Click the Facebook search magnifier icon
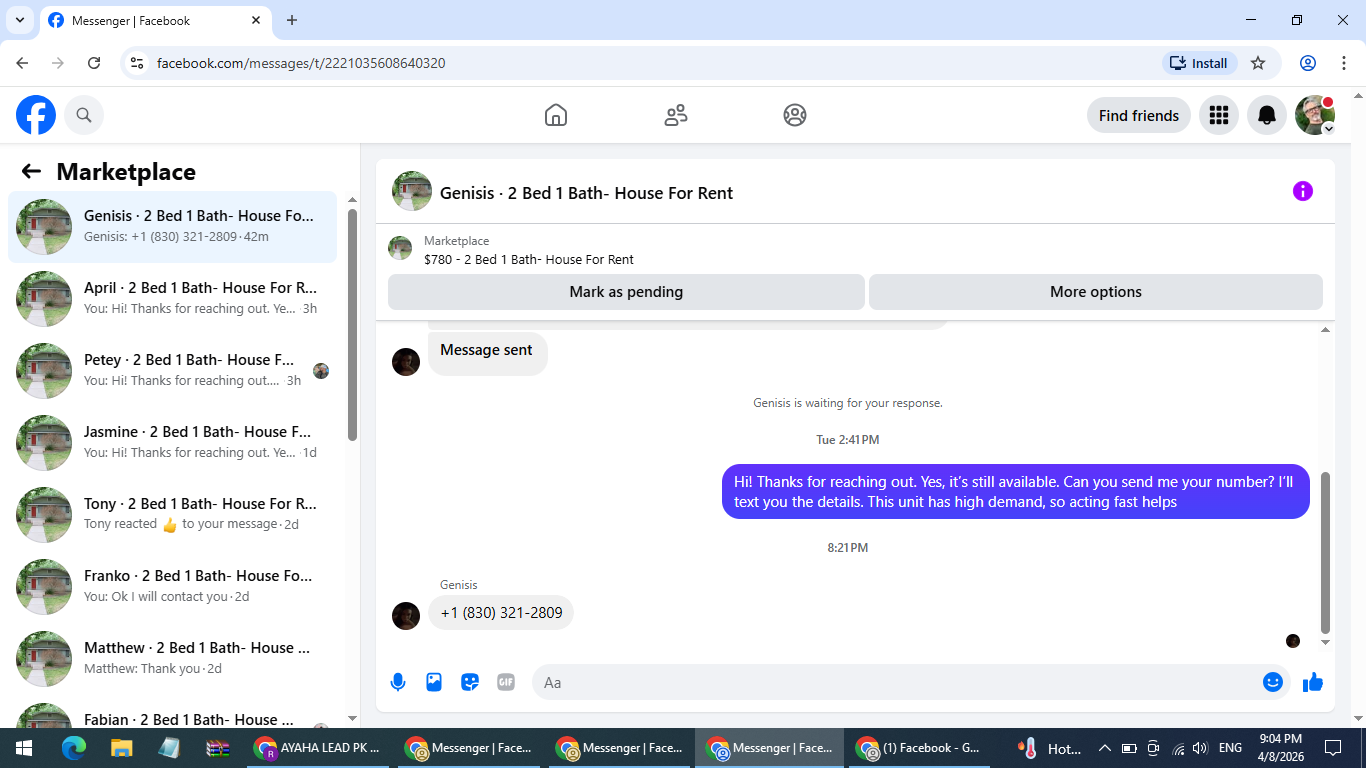The width and height of the screenshot is (1366, 768). tap(84, 115)
